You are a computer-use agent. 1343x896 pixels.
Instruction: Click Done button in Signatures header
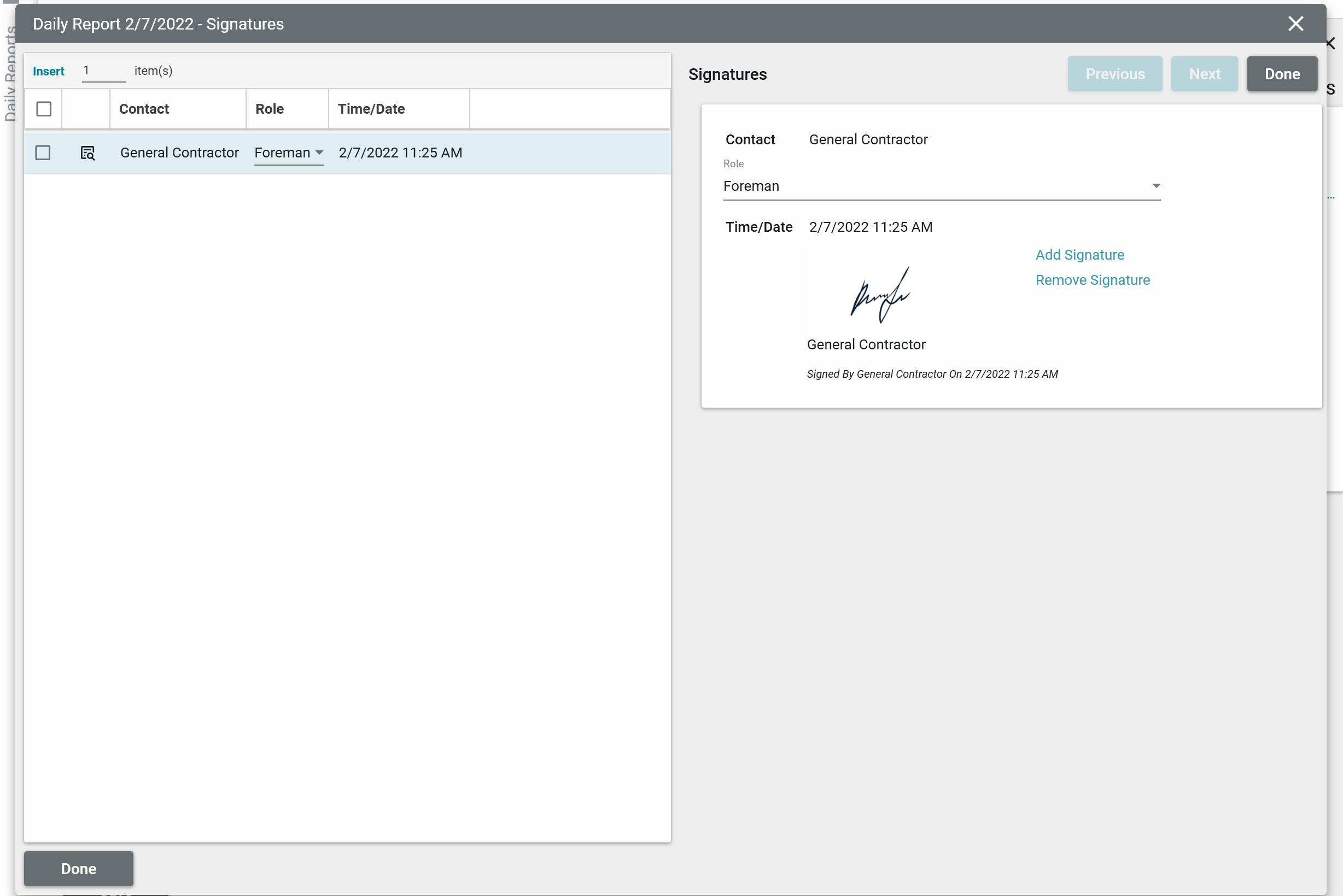click(x=1281, y=74)
